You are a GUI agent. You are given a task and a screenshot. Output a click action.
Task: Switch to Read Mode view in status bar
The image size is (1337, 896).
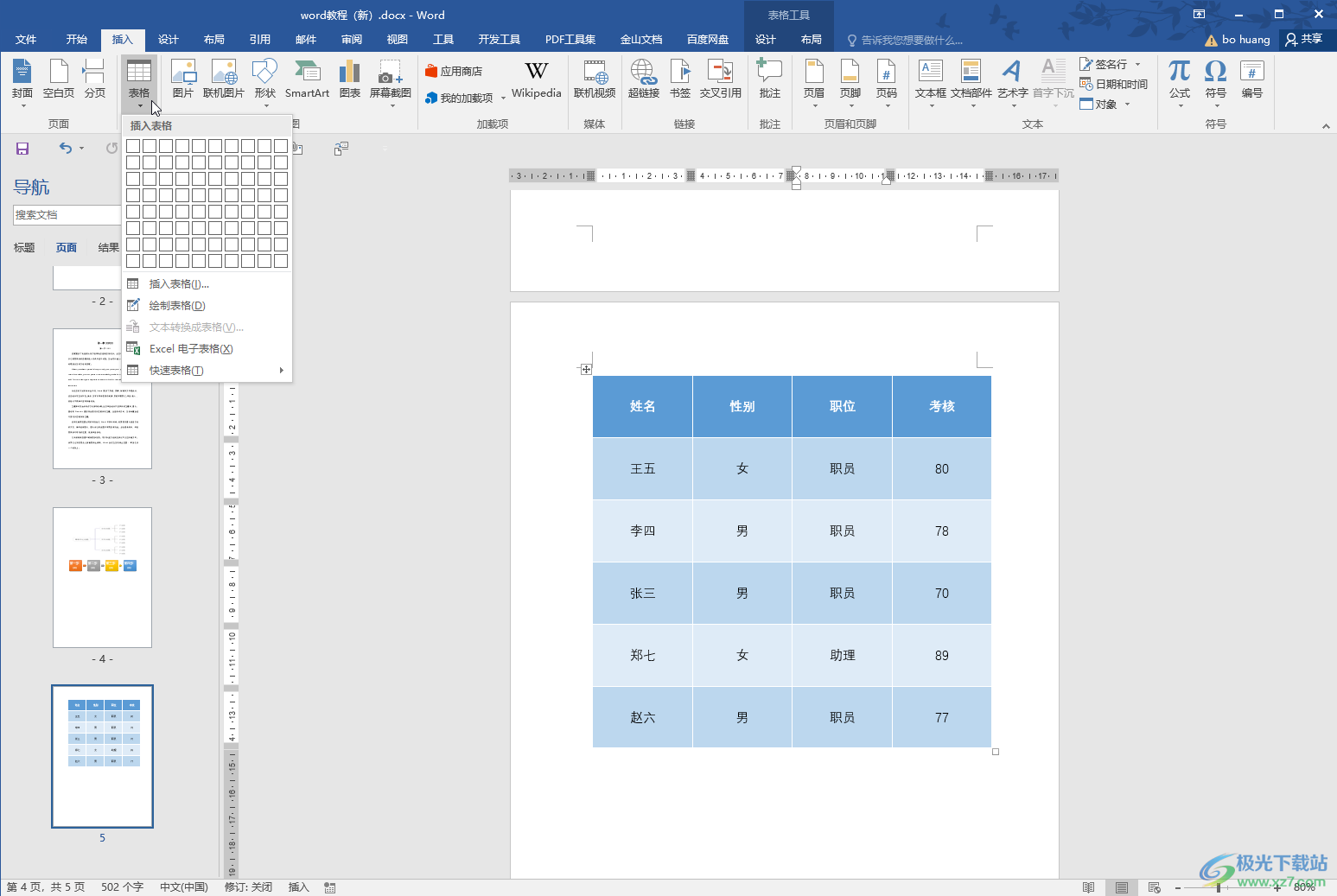(1088, 887)
